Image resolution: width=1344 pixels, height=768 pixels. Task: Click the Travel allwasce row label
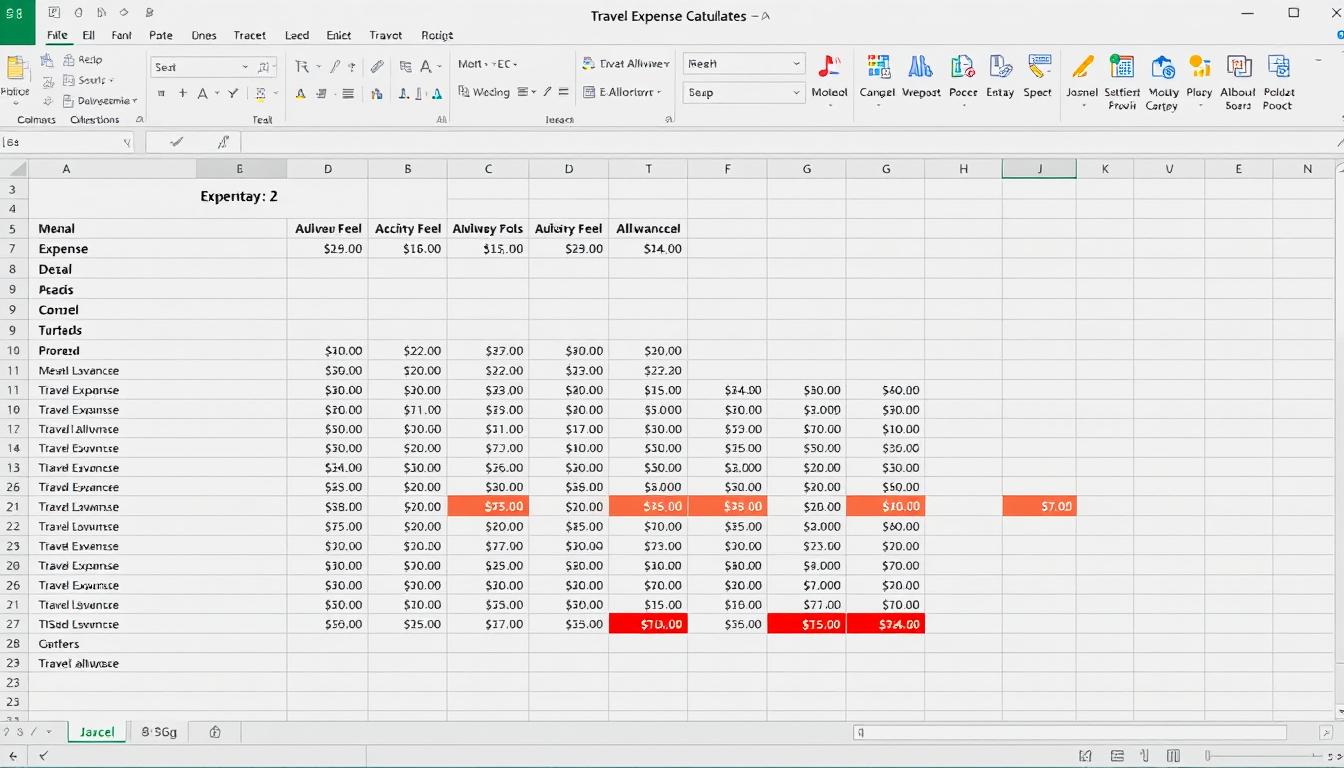coord(79,663)
